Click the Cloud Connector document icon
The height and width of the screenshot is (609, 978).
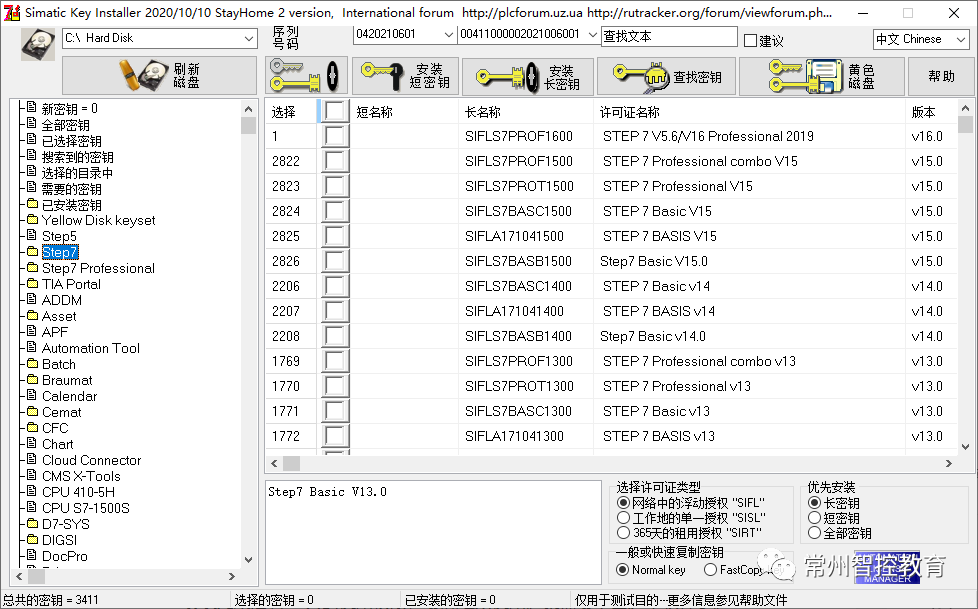(32, 459)
